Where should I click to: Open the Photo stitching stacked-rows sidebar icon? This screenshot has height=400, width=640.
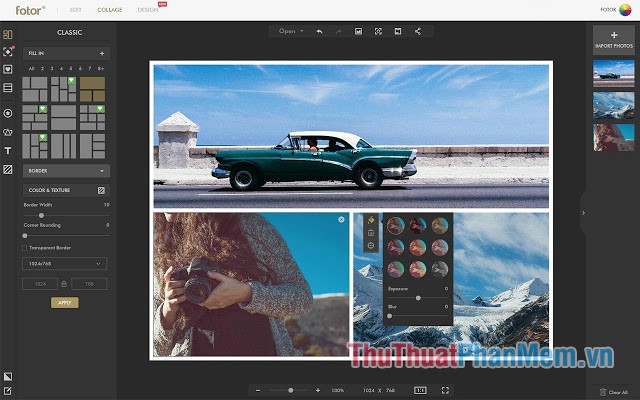click(7, 87)
